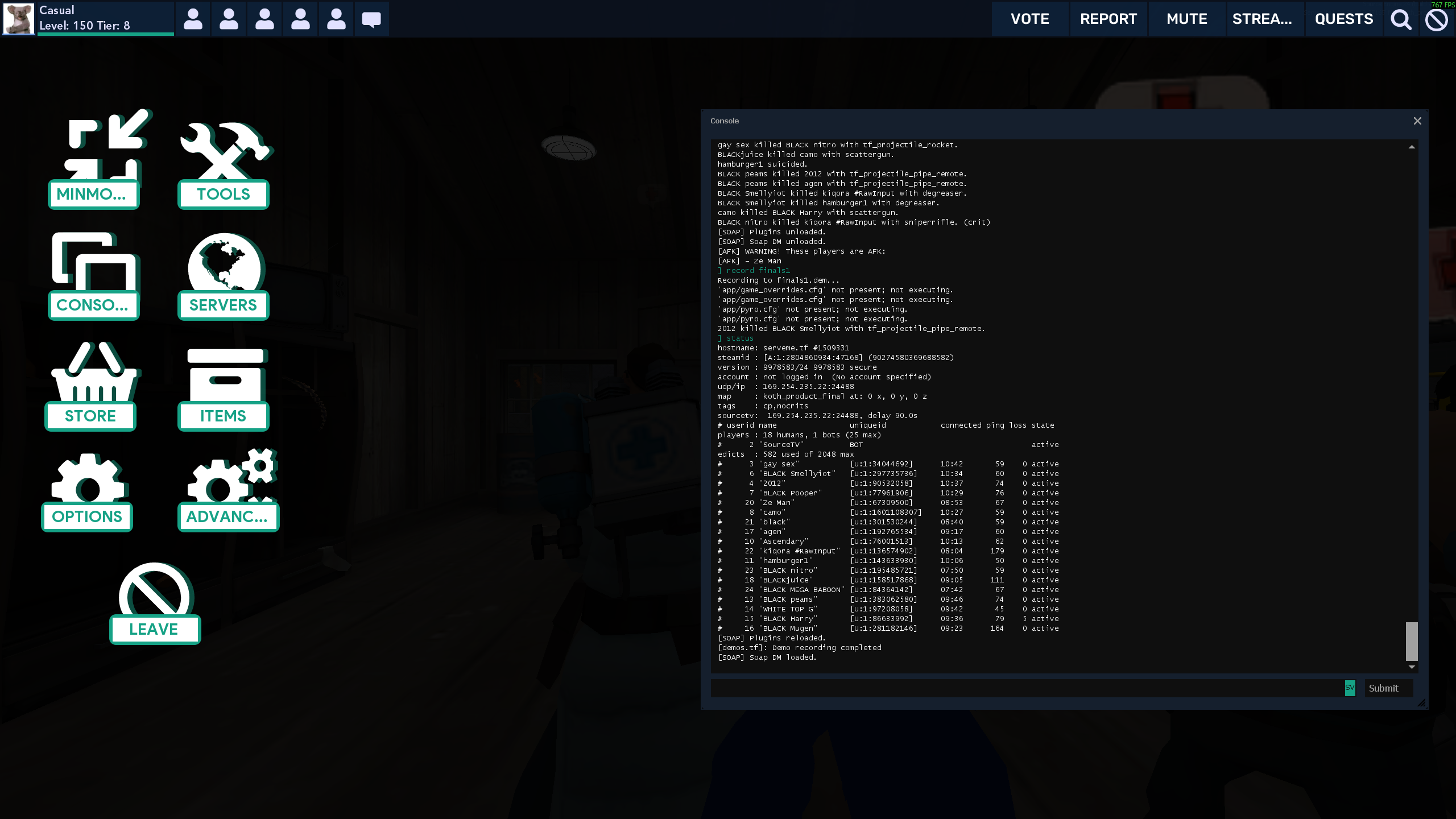This screenshot has width=1456, height=819.
Task: Click the REPORT button
Action: pyautogui.click(x=1108, y=19)
